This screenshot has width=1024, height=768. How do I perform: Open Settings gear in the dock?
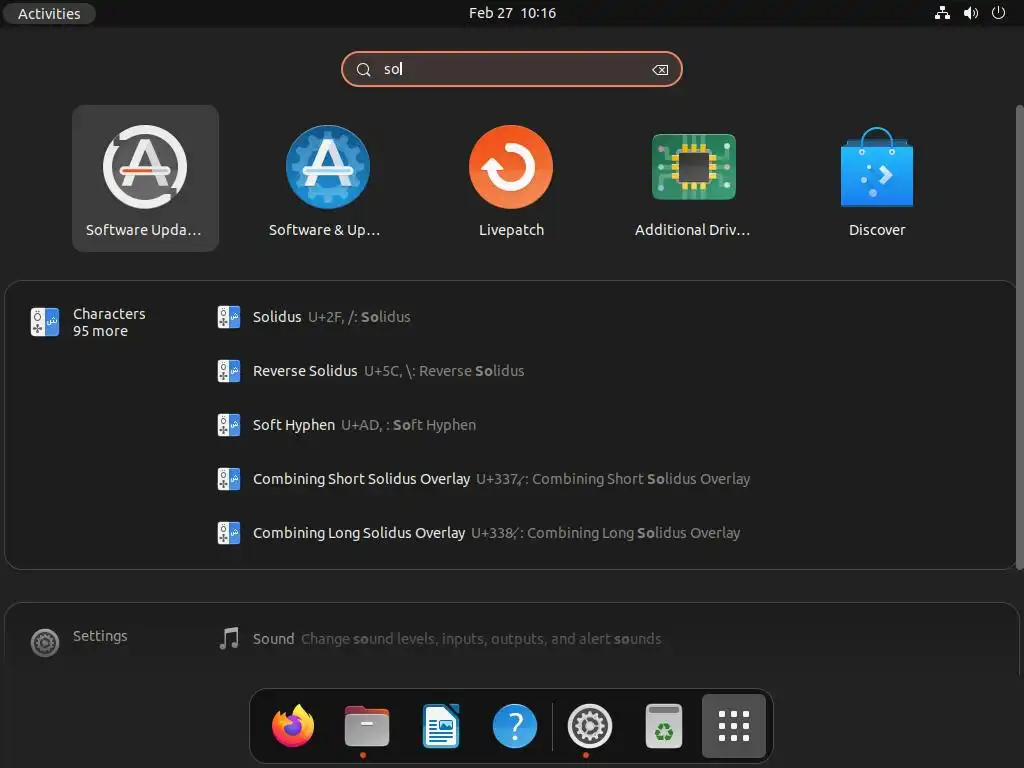[x=590, y=726]
